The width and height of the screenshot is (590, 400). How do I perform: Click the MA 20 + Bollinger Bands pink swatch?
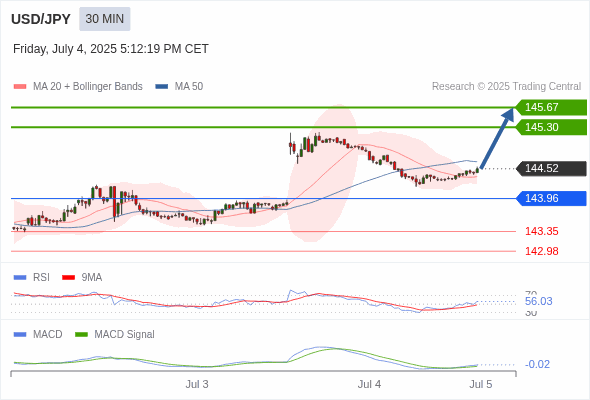[20, 87]
